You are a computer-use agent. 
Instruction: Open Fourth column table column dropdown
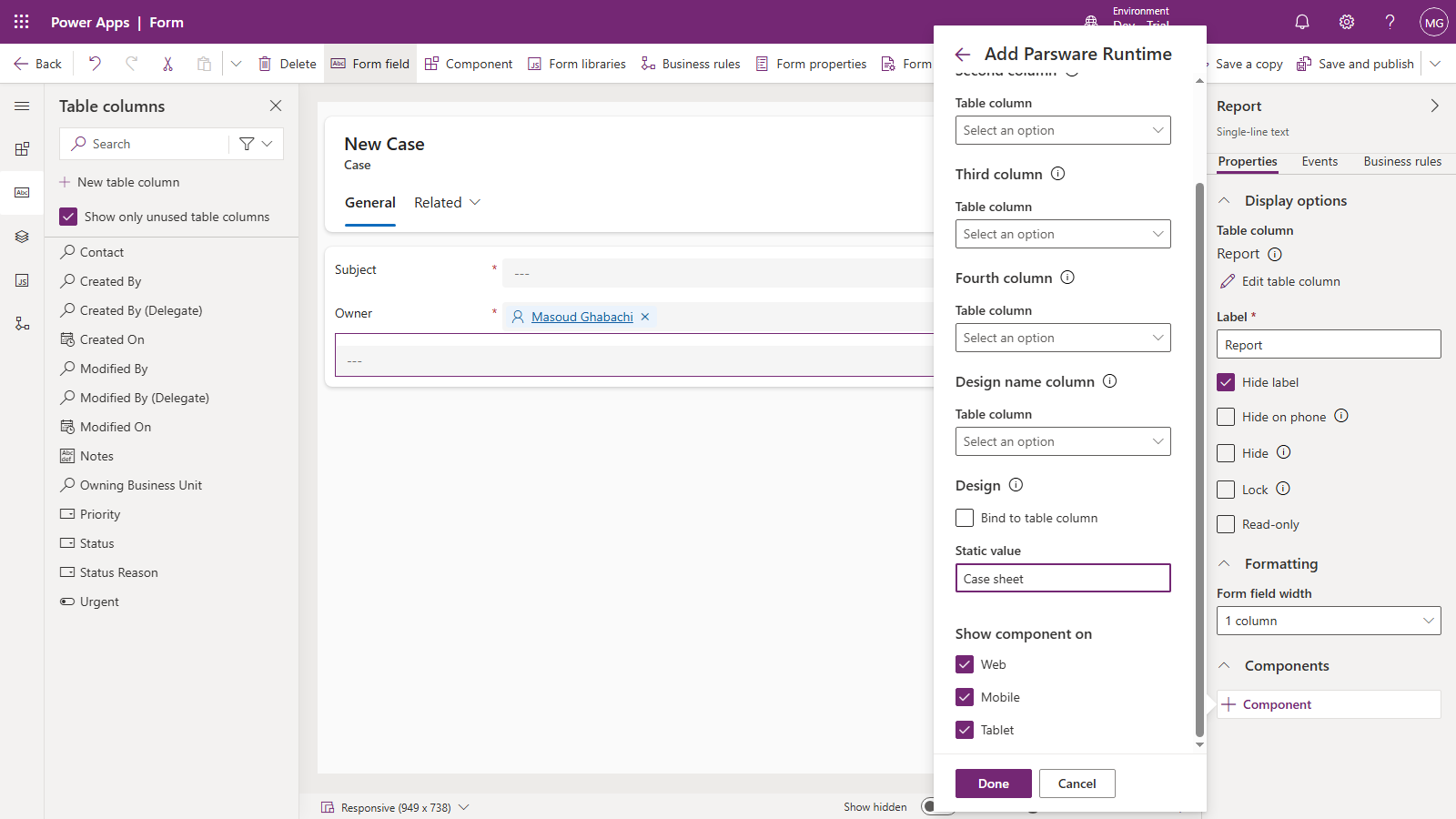(1063, 338)
